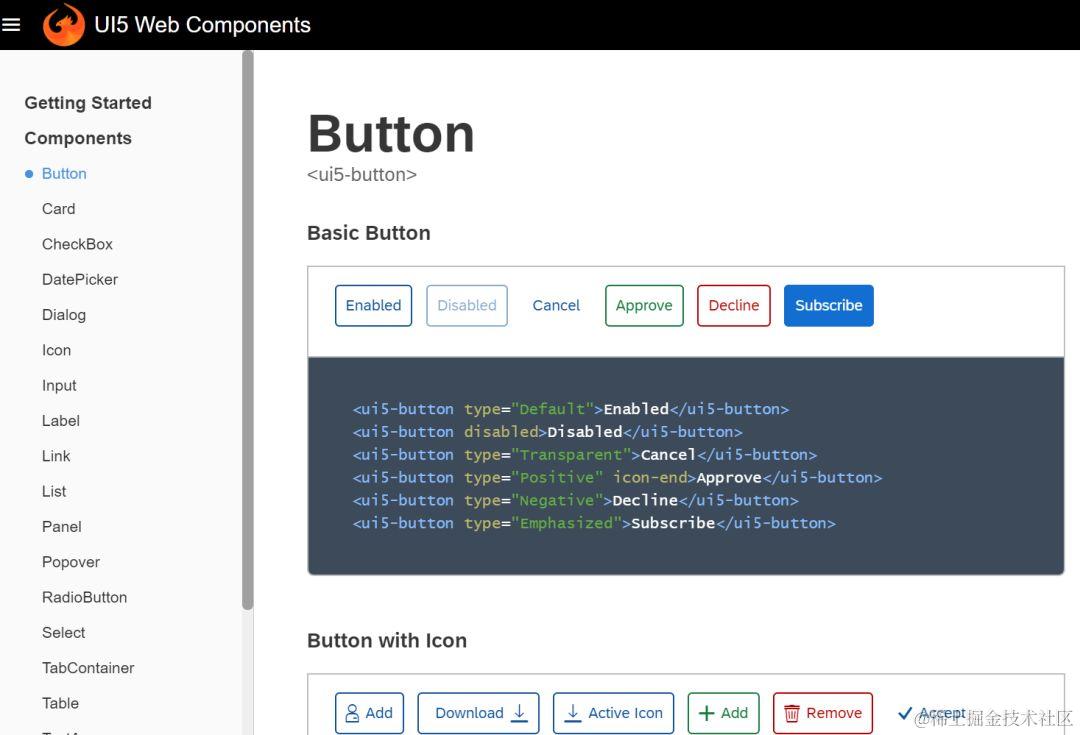
Task: Select Button in the sidebar
Action: [x=64, y=174]
